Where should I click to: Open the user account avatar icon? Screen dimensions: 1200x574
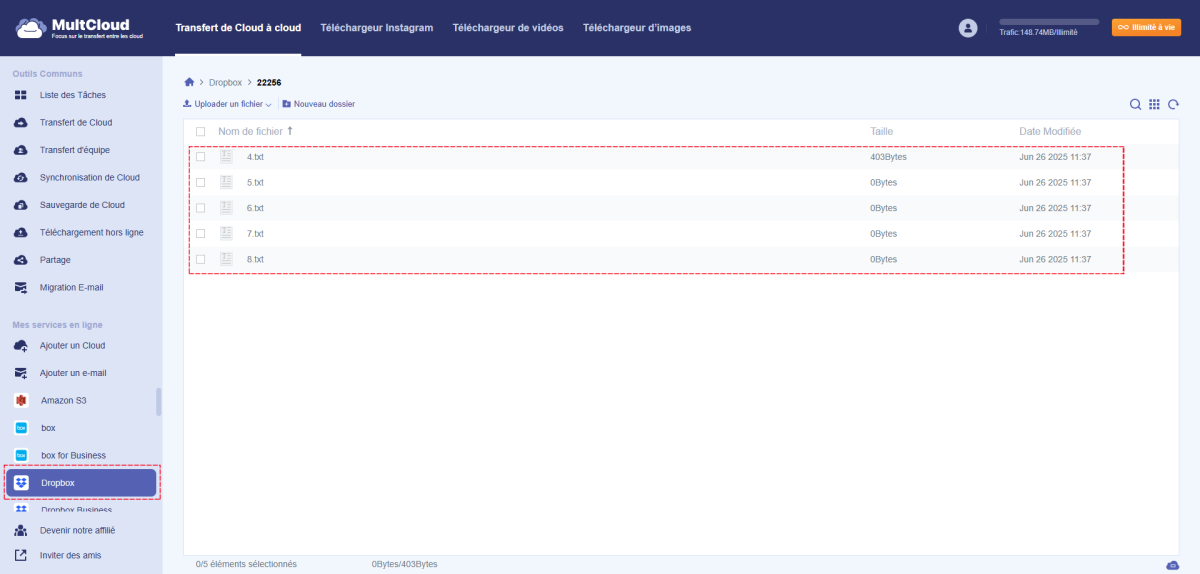tap(967, 28)
